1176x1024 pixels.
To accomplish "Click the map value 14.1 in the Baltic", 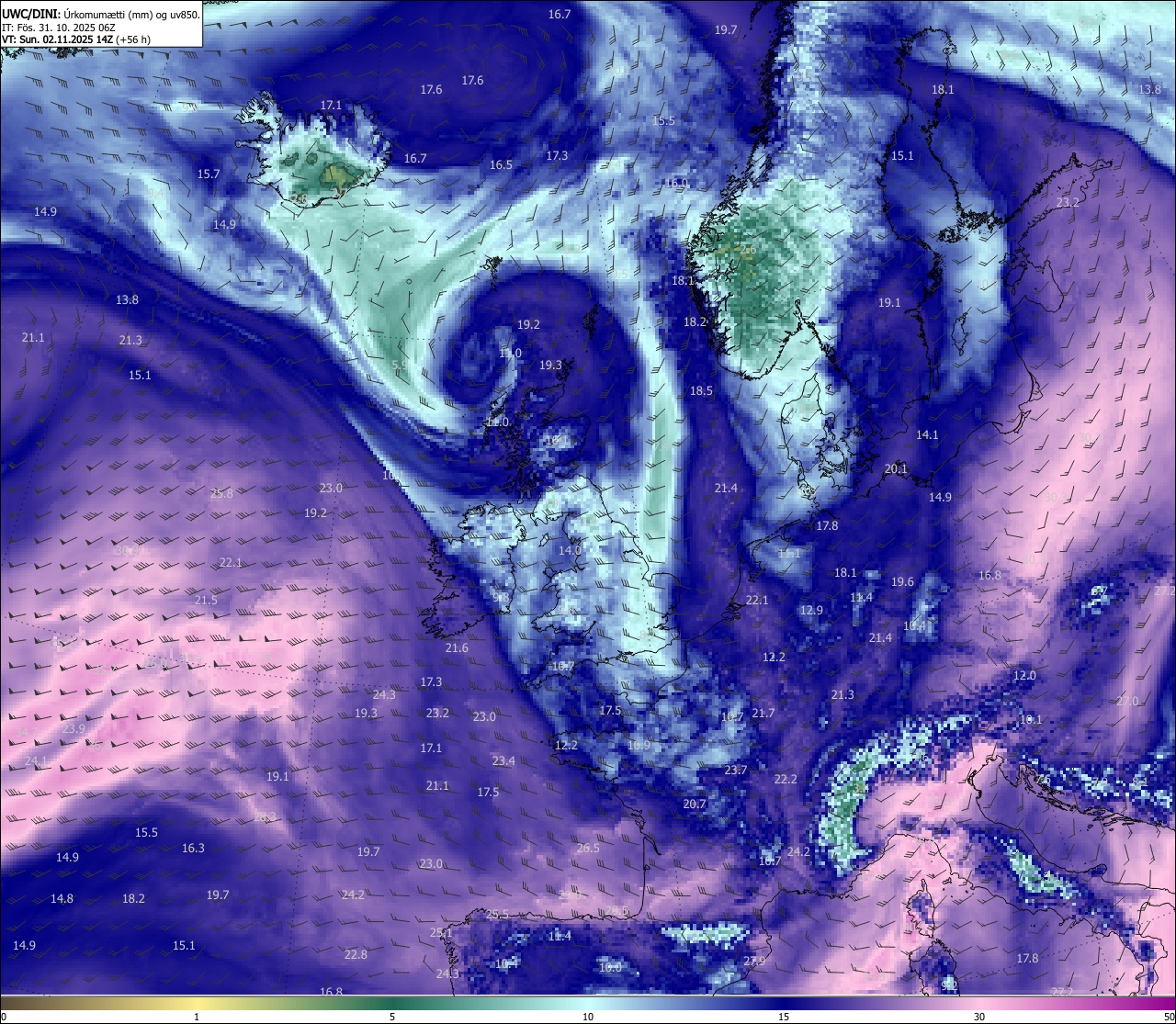I will 927,435.
